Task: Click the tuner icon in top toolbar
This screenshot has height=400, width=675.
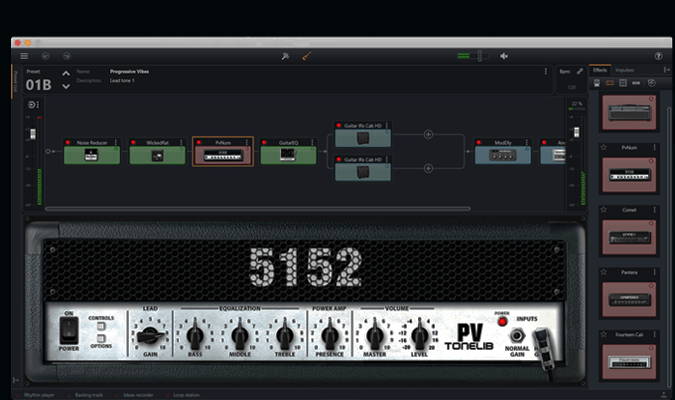Action: 285,56
